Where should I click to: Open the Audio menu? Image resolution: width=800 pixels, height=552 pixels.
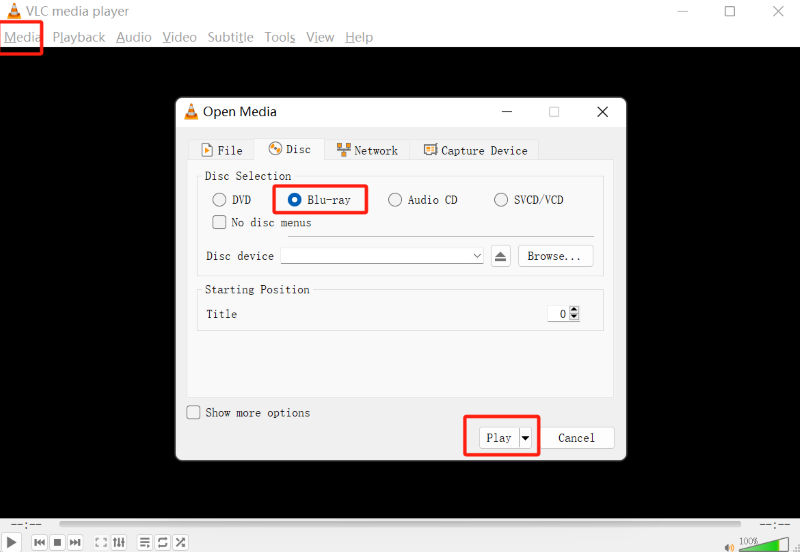pos(134,37)
